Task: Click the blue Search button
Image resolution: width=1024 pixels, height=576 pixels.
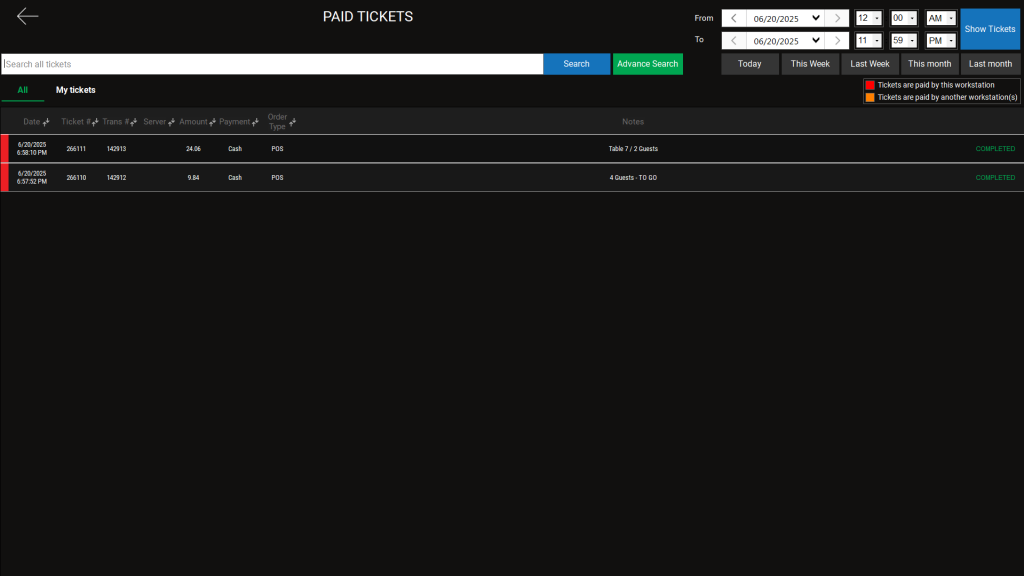Action: click(x=577, y=64)
